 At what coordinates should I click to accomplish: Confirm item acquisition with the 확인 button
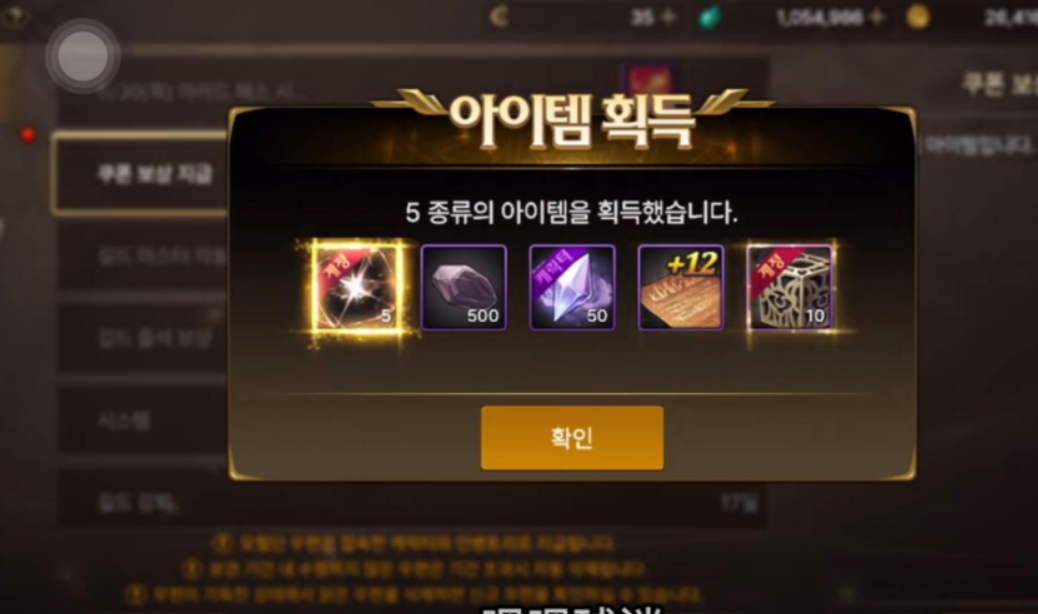pos(572,438)
